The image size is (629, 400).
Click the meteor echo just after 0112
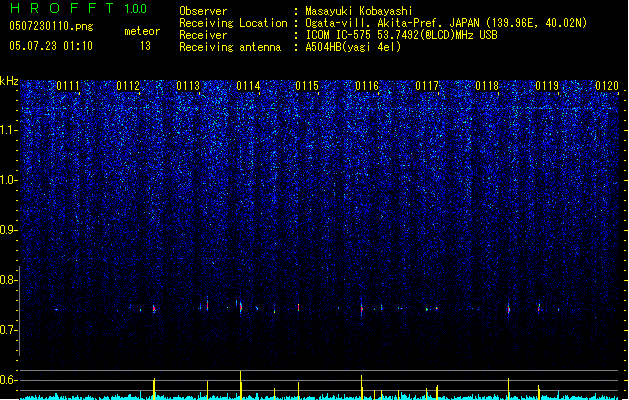154,309
